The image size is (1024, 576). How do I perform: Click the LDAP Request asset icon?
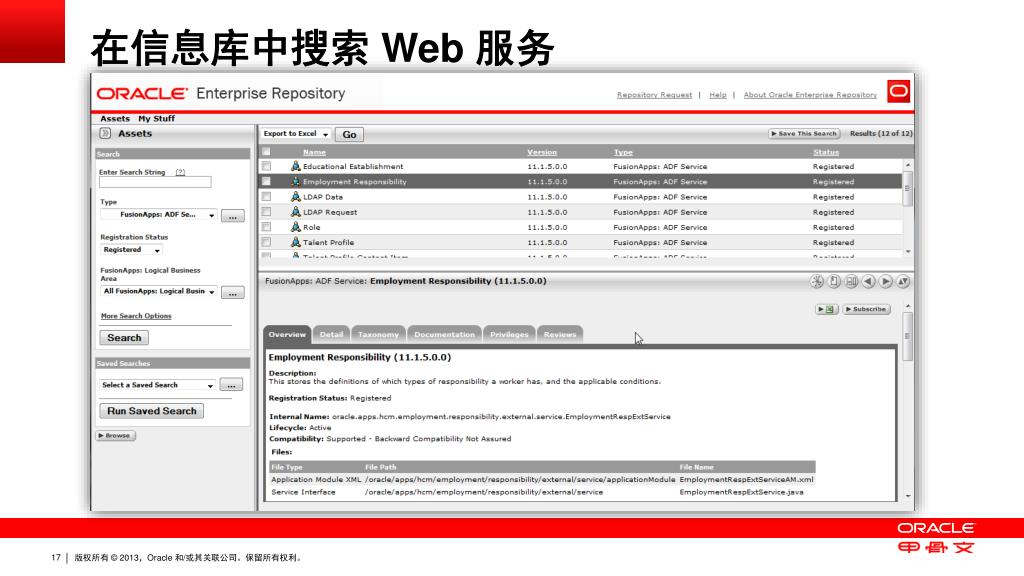pyautogui.click(x=295, y=212)
